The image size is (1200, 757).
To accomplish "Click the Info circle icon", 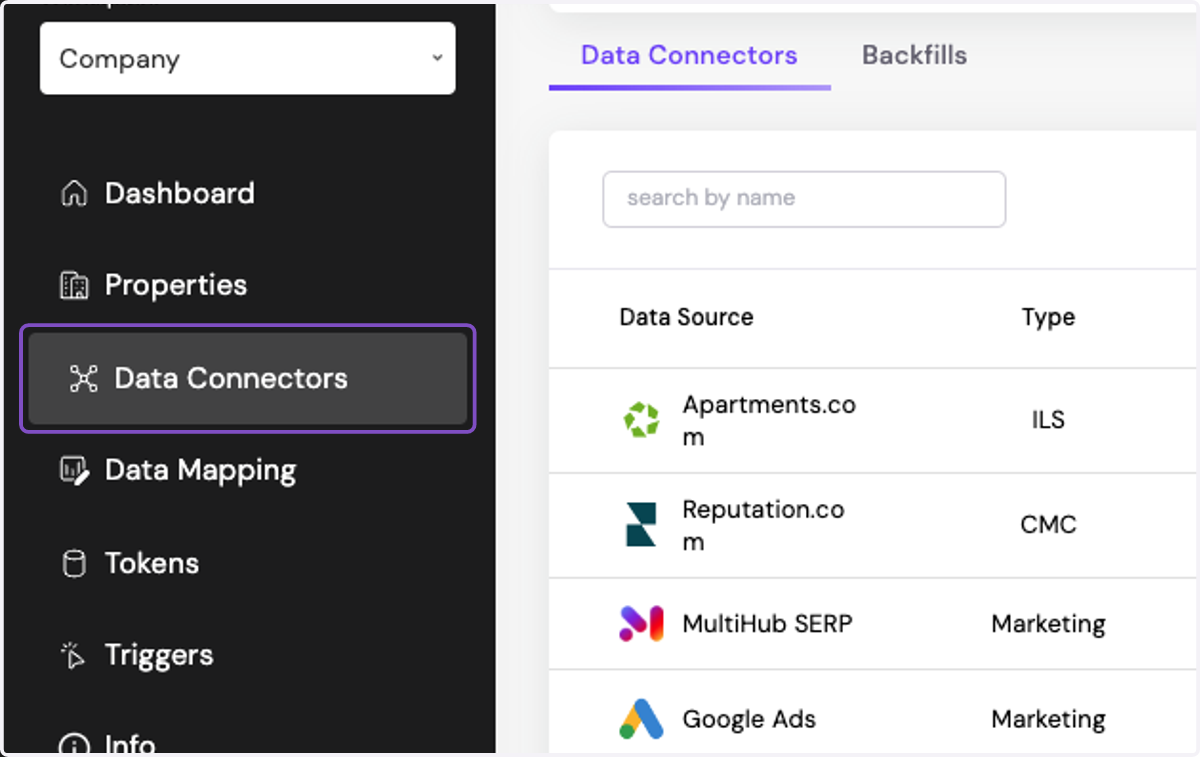I will pyautogui.click(x=74, y=745).
